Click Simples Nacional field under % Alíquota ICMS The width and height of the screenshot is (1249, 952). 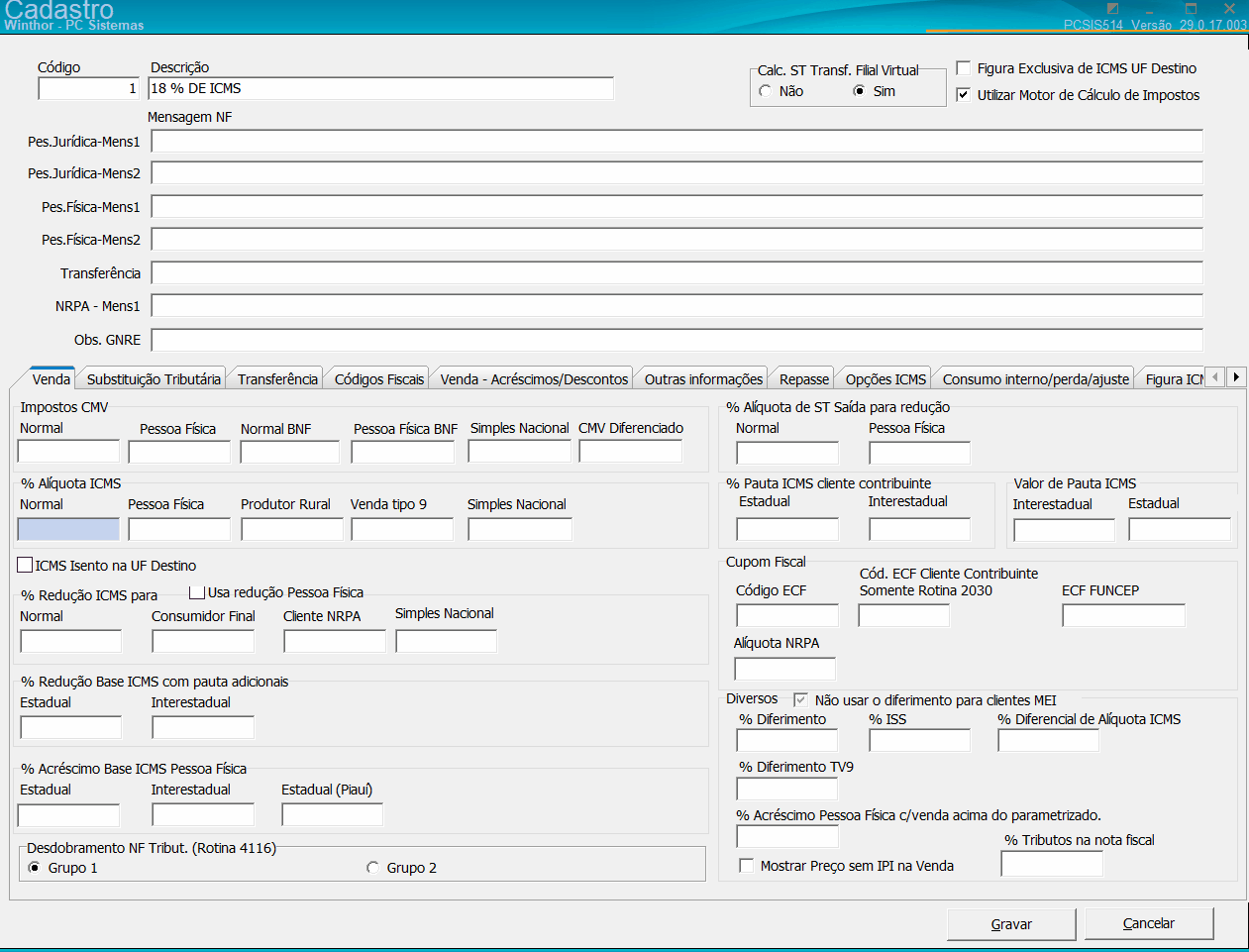tap(520, 529)
